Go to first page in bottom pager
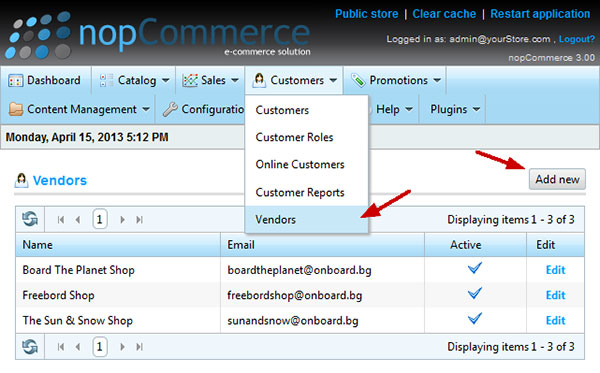The width and height of the screenshot is (600, 373). point(60,347)
